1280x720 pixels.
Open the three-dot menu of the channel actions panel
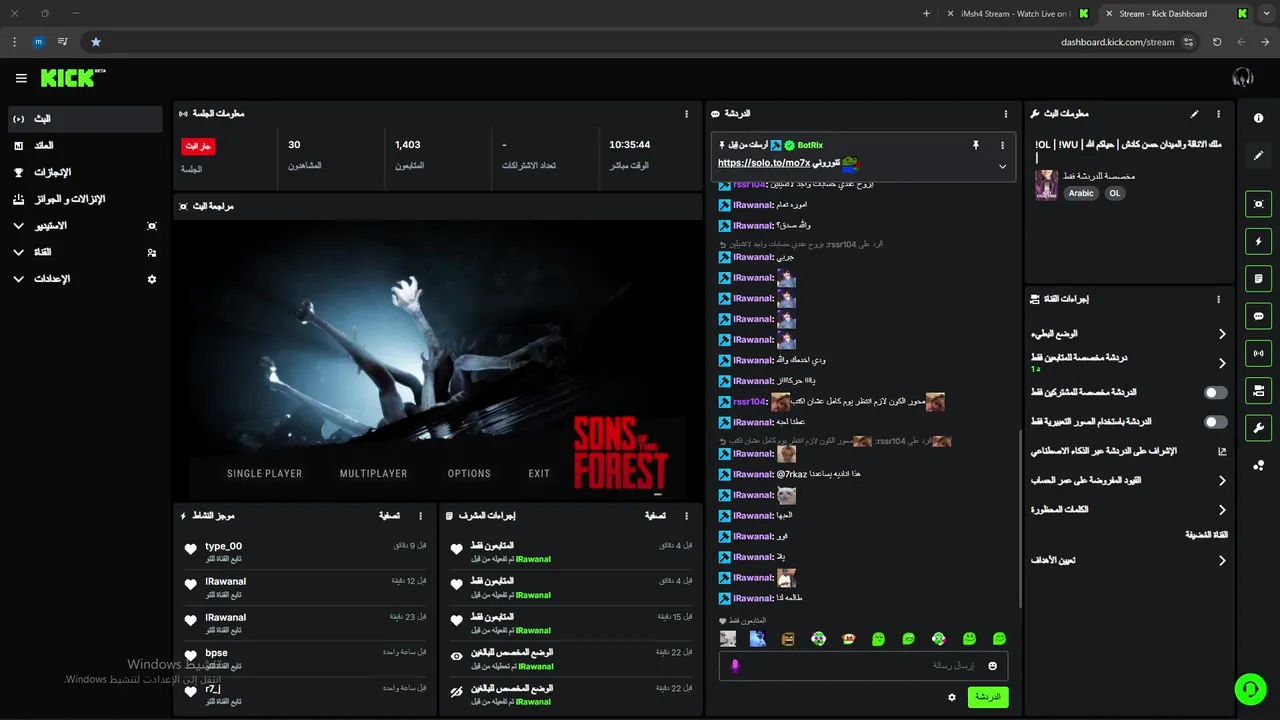1218,299
